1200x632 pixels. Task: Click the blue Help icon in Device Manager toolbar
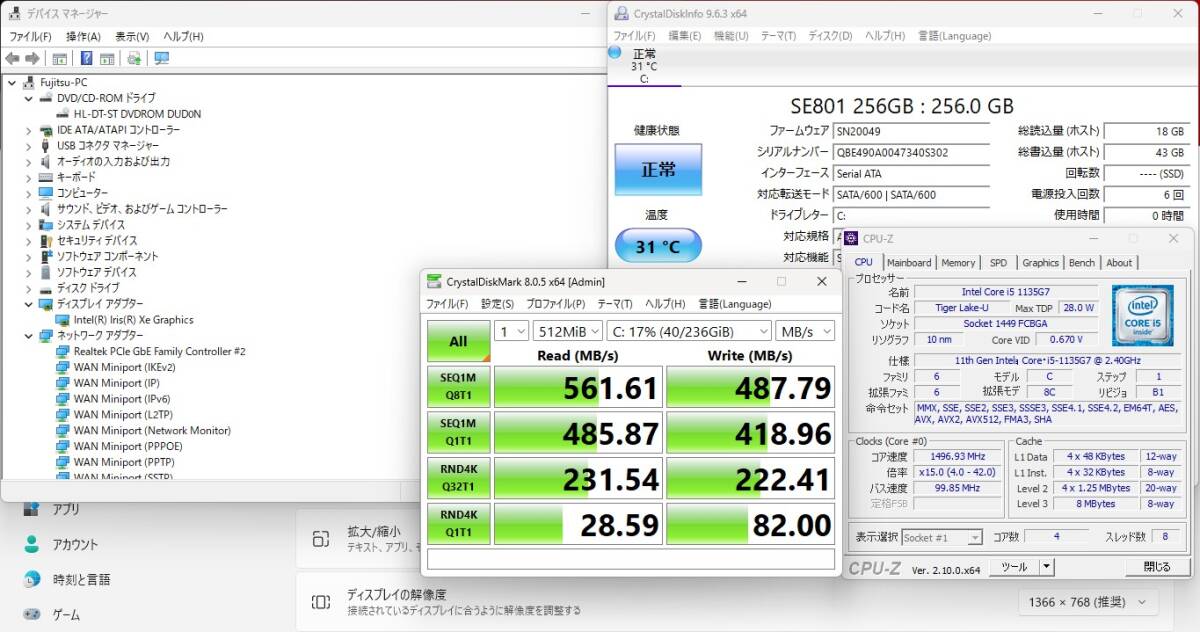(x=86, y=58)
